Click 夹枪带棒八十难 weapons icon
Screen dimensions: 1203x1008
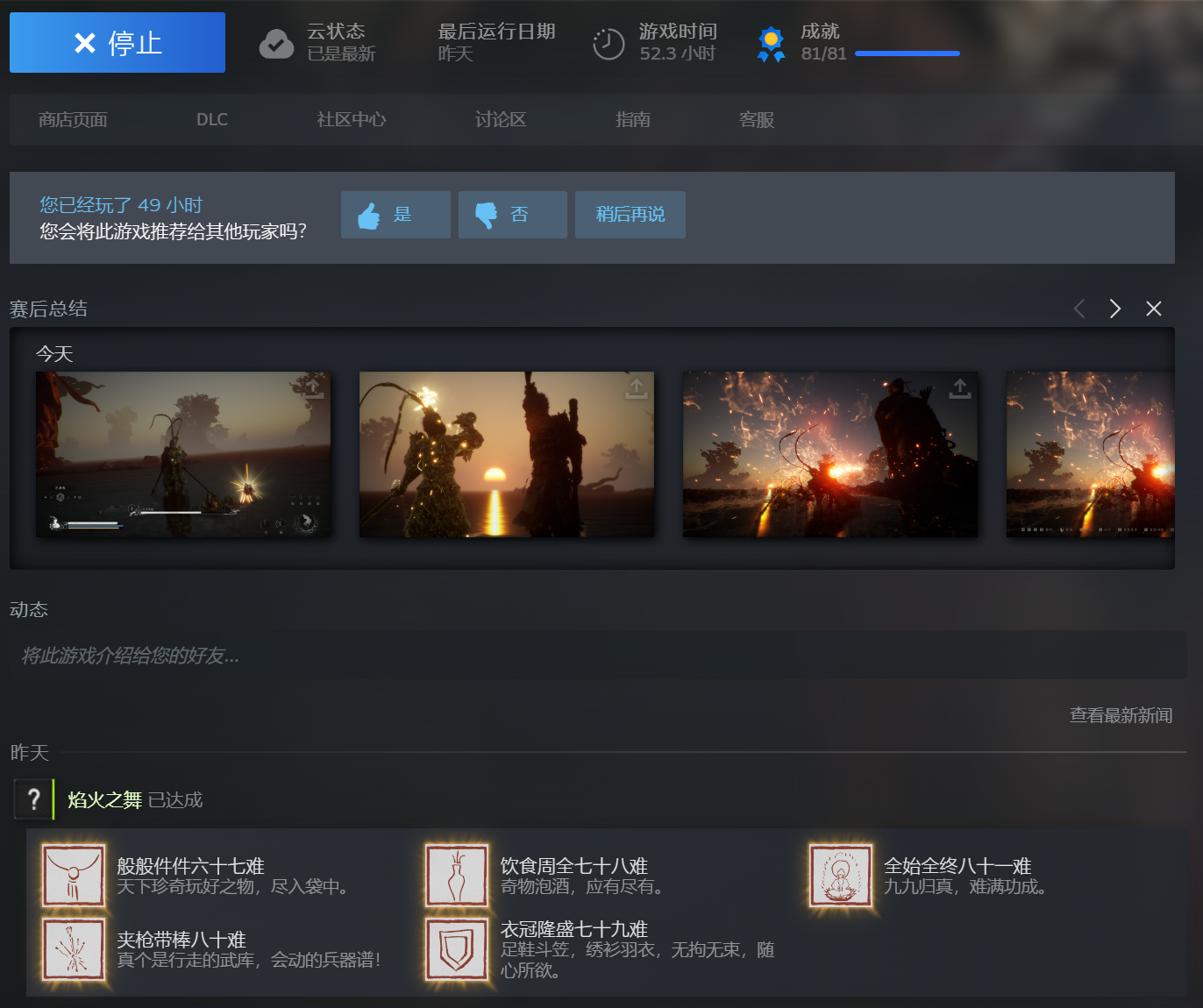[74, 949]
